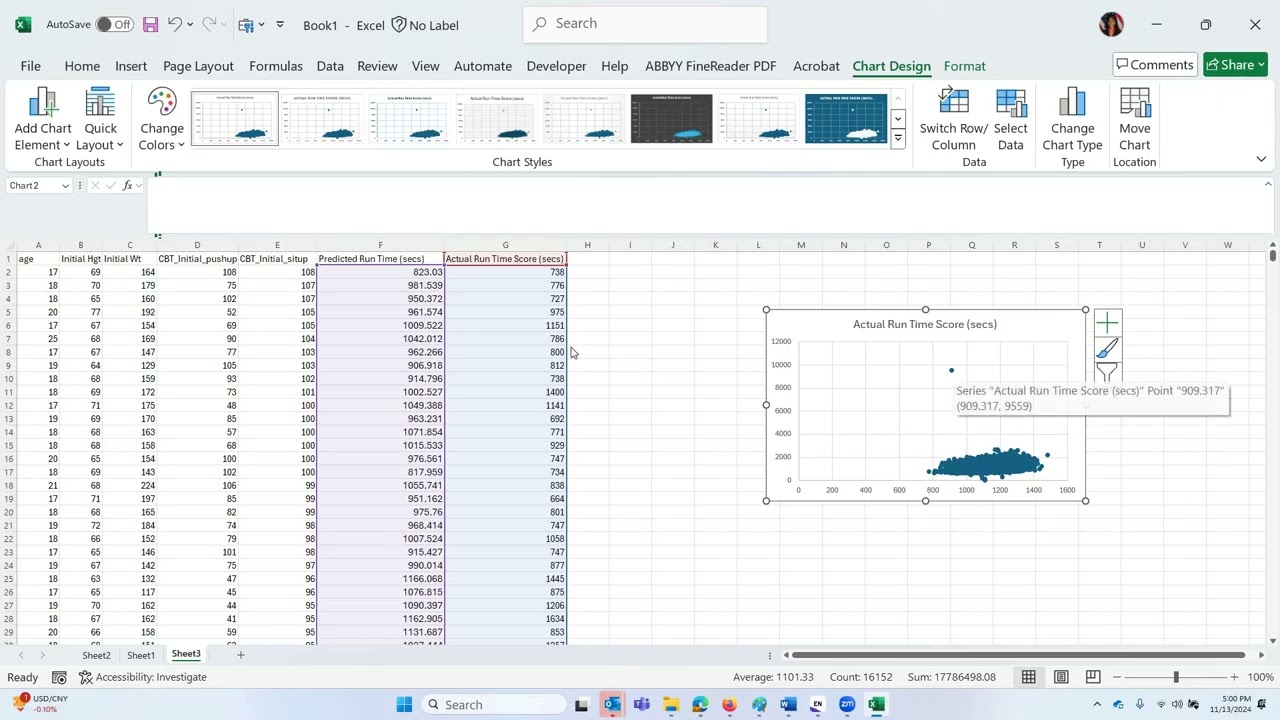Image resolution: width=1280 pixels, height=720 pixels.
Task: Switch to the Sheet1 tab
Action: [141, 655]
